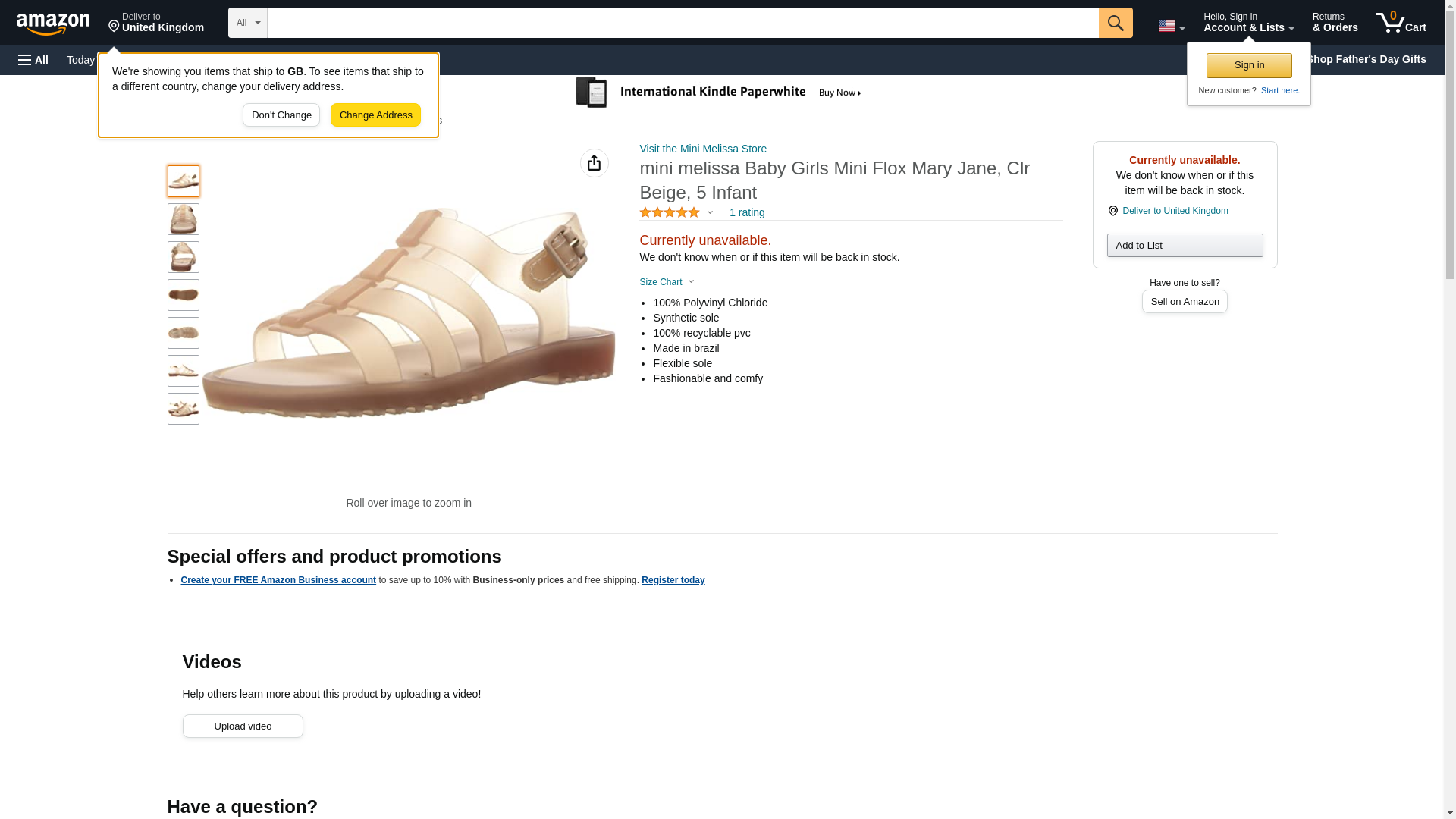Screen dimensions: 1456x819
Task: Click the yellow Sign in button
Action: (x=1249, y=65)
